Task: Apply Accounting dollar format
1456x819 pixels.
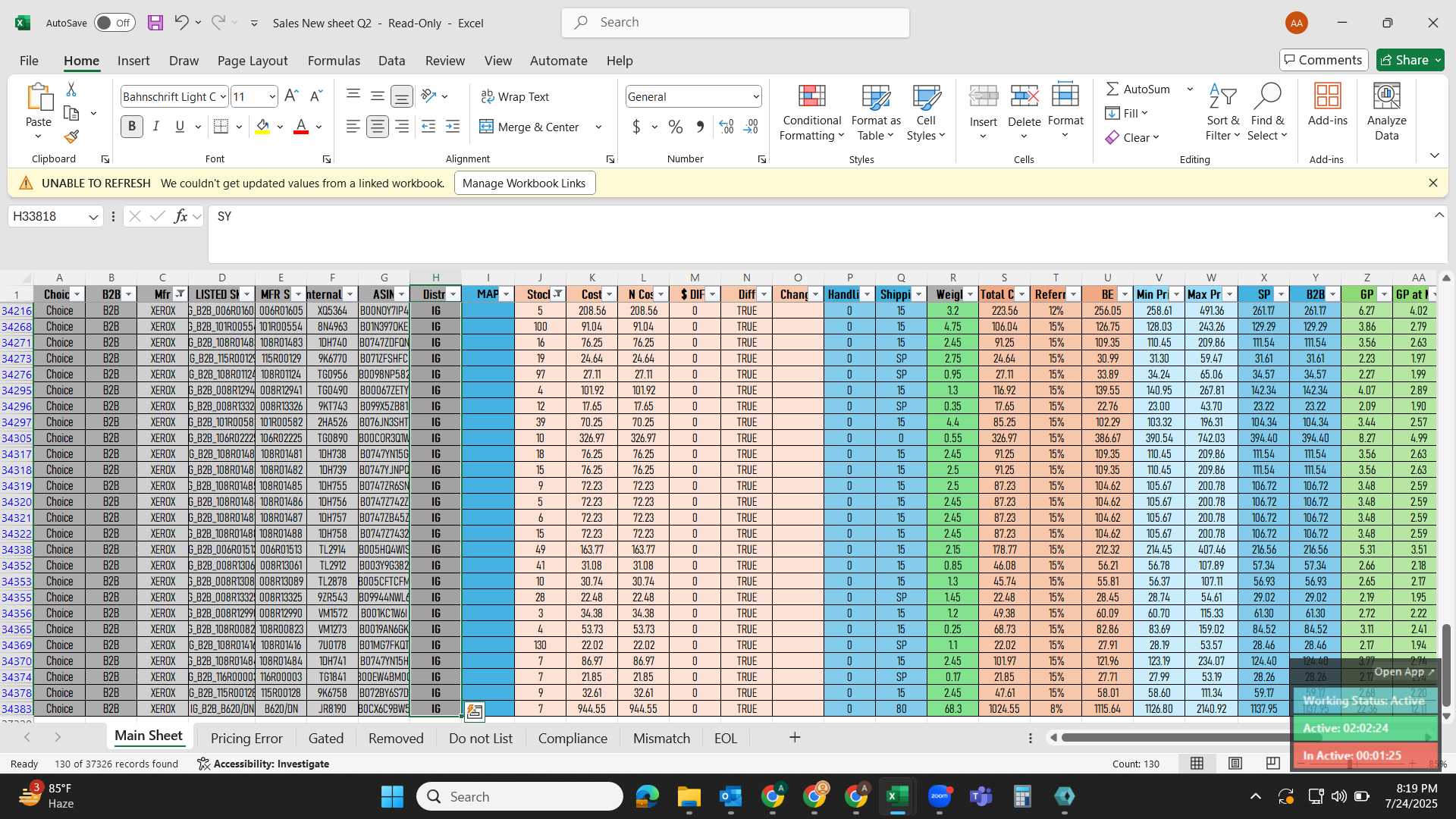Action: point(636,127)
